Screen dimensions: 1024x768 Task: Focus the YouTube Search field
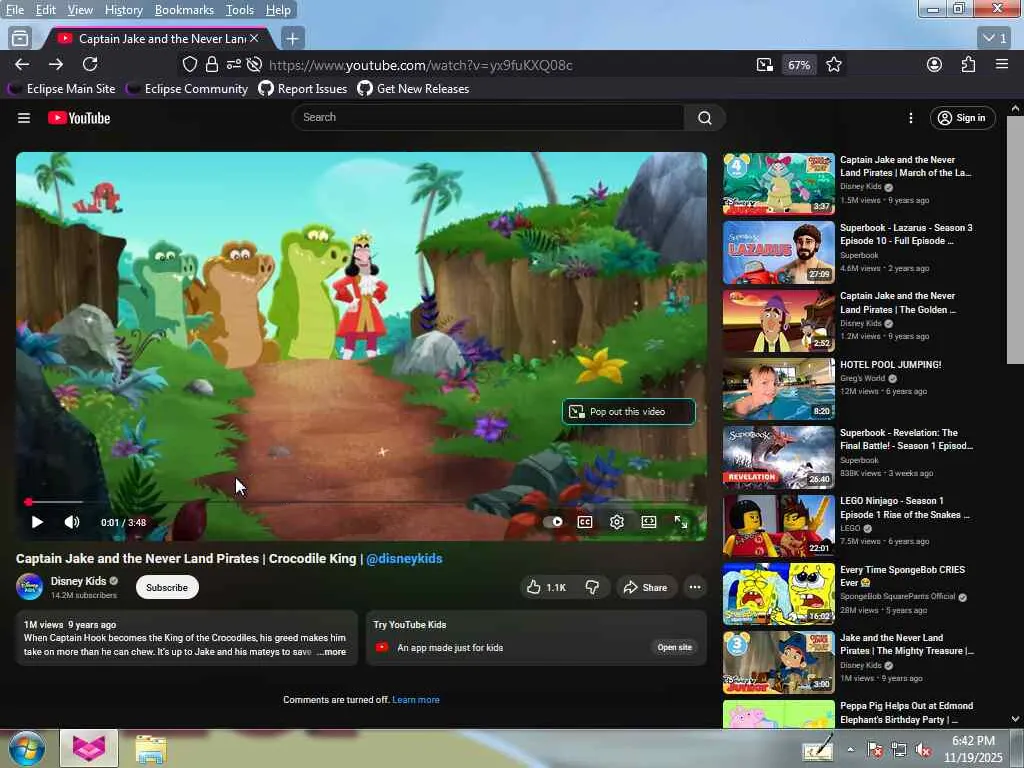click(488, 118)
